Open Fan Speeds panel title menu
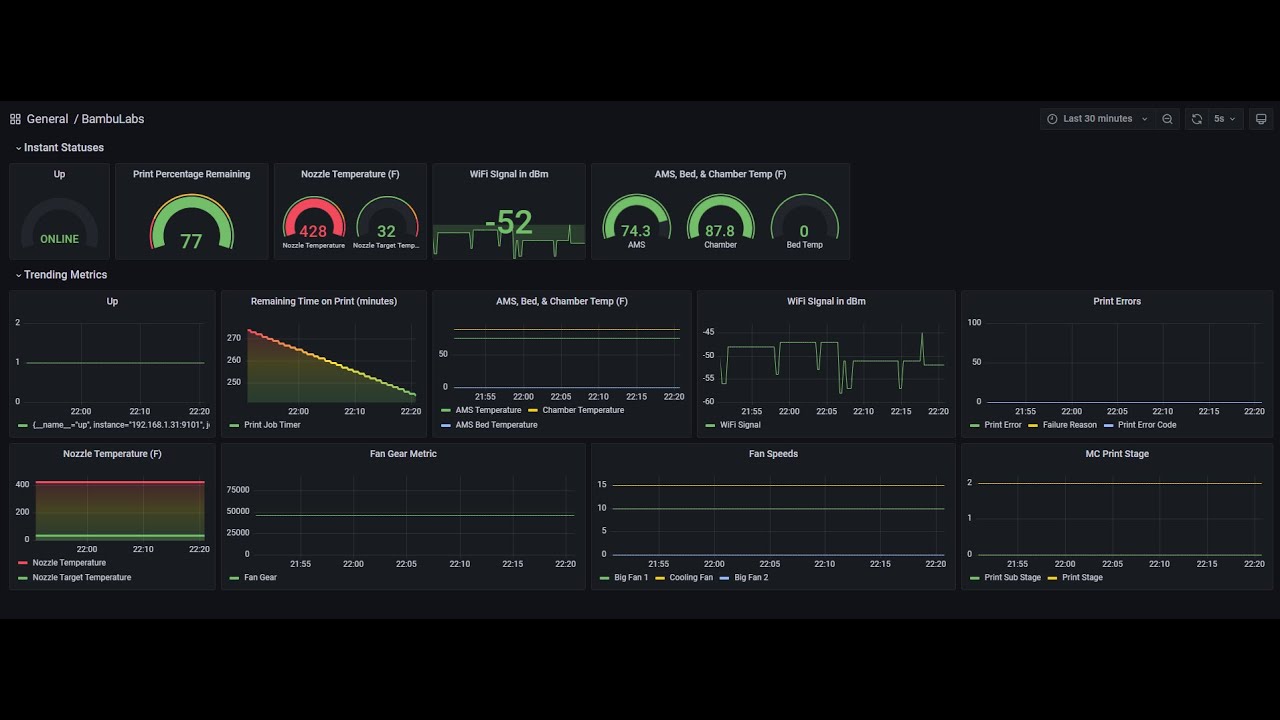Image resolution: width=1280 pixels, height=720 pixels. [x=773, y=454]
